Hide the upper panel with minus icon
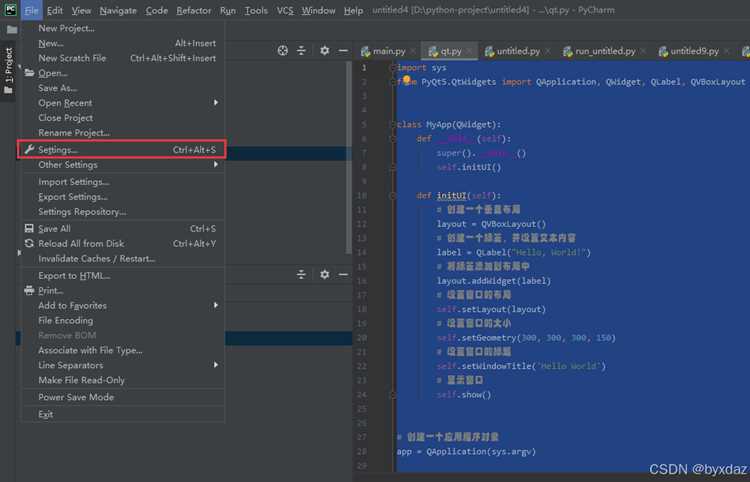Screen dimensions: 750x482 point(343,50)
